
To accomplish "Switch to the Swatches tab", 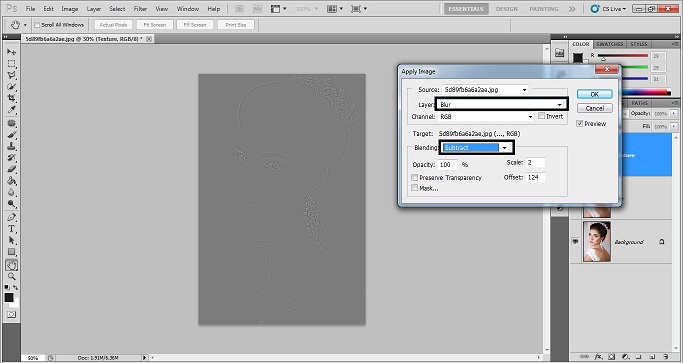I will coord(610,44).
